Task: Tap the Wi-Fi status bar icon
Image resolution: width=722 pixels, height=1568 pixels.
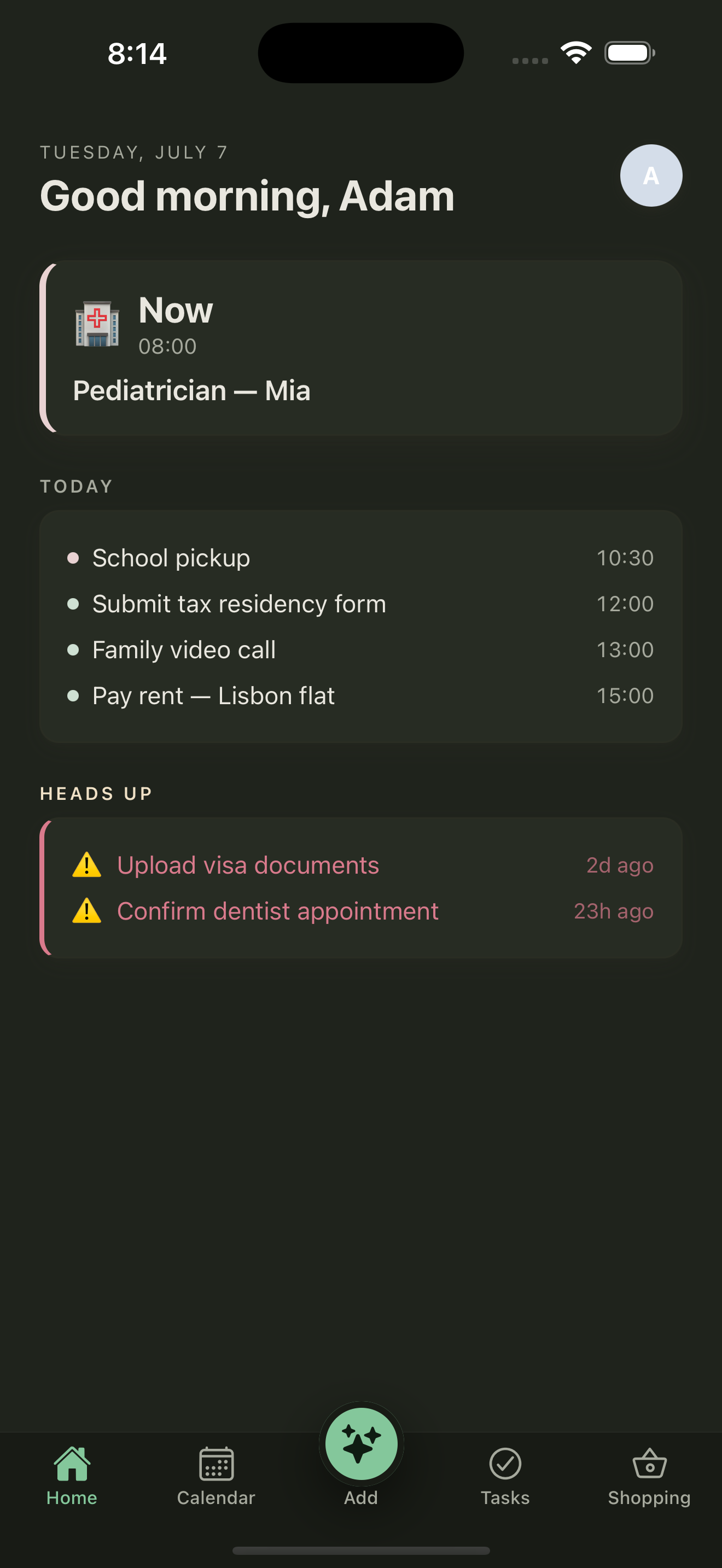Action: (x=577, y=52)
